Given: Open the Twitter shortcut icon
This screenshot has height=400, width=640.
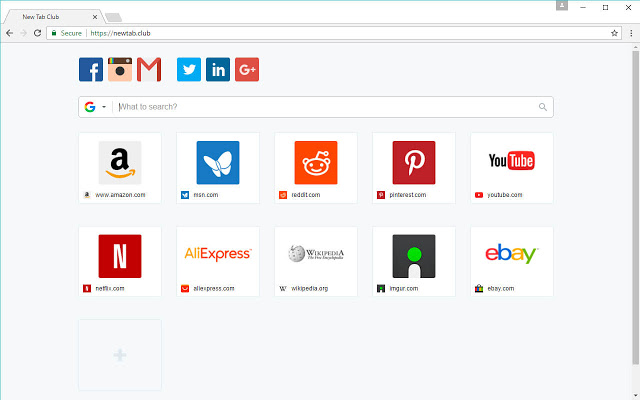Looking at the screenshot, I should click(189, 69).
